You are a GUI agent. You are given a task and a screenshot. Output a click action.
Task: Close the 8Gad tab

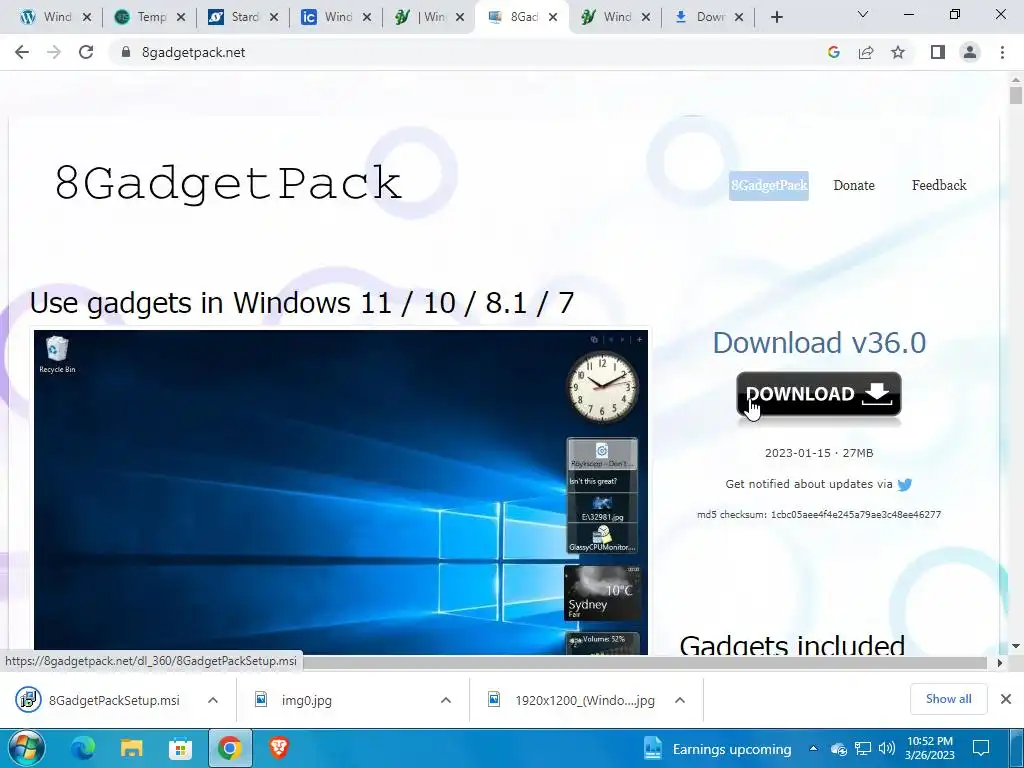553,17
